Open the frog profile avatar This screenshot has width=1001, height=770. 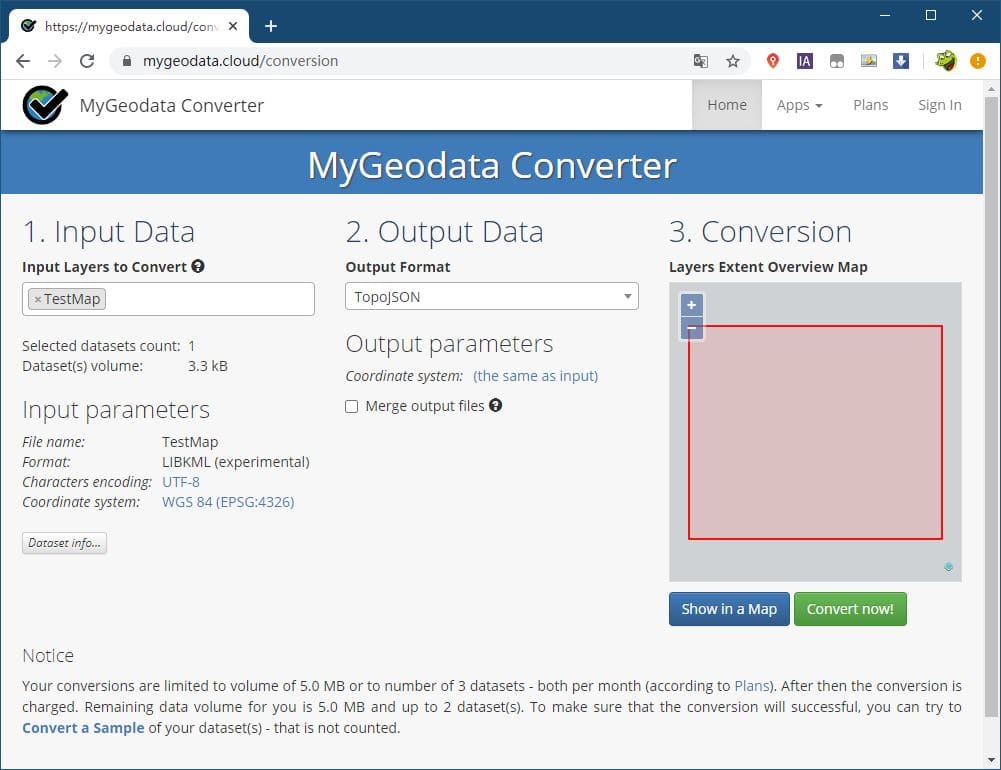pos(945,61)
